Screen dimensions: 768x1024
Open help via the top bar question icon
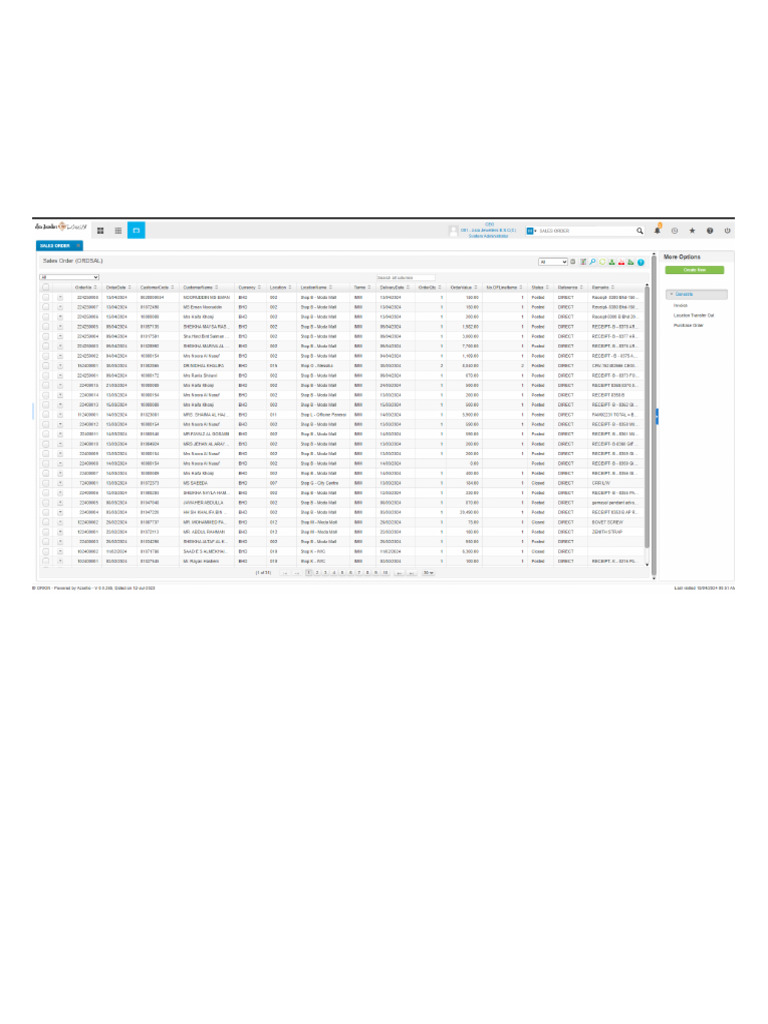coord(710,231)
